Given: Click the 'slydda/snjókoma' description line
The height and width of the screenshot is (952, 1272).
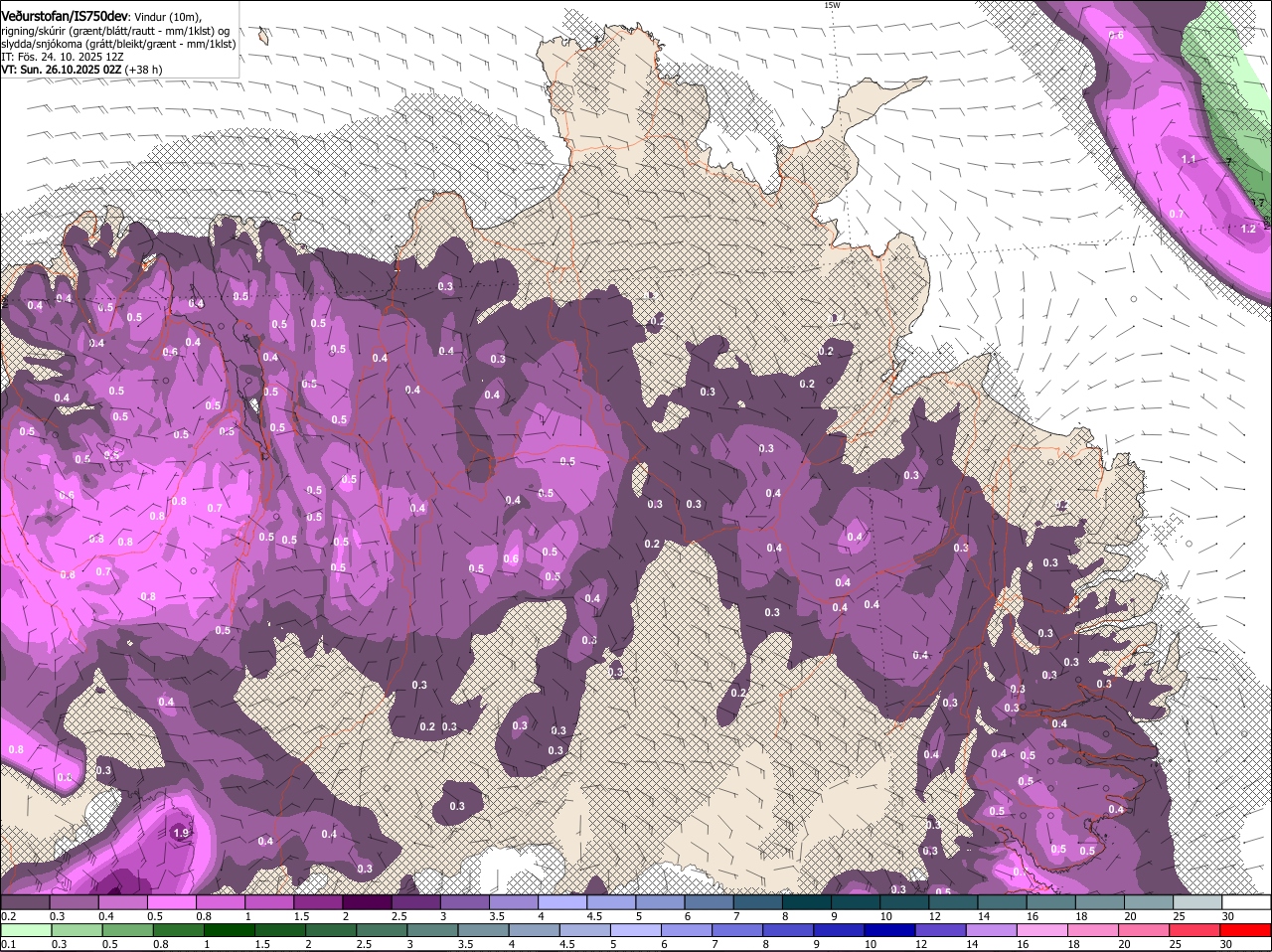Looking at the screenshot, I should (x=118, y=44).
